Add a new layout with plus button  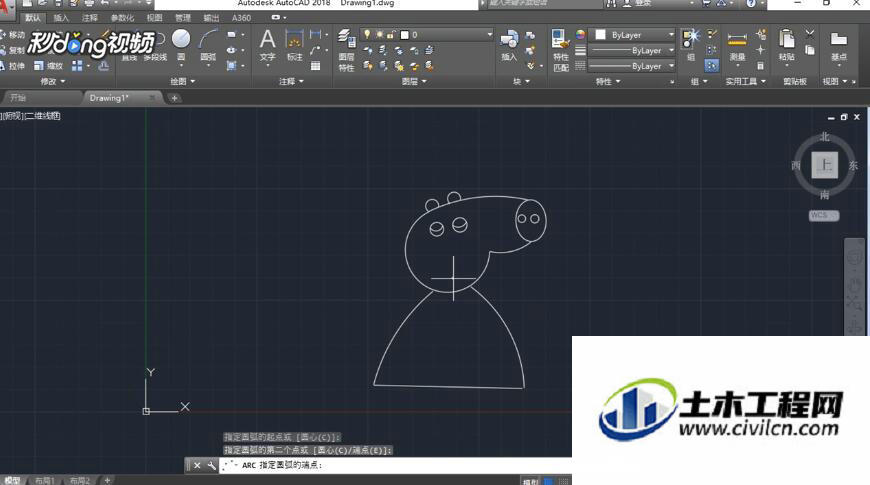[x=107, y=481]
